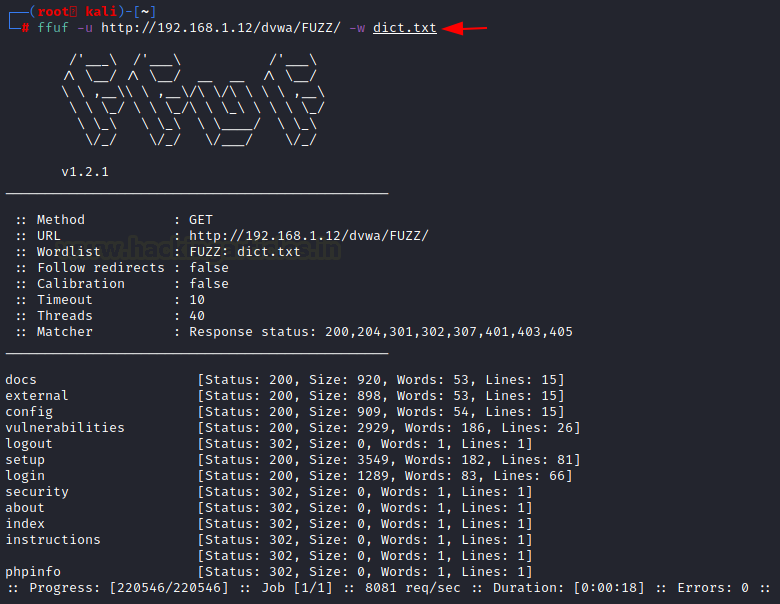Click the 'instructions' result entry
Image resolution: width=780 pixels, height=604 pixels.
(53, 540)
